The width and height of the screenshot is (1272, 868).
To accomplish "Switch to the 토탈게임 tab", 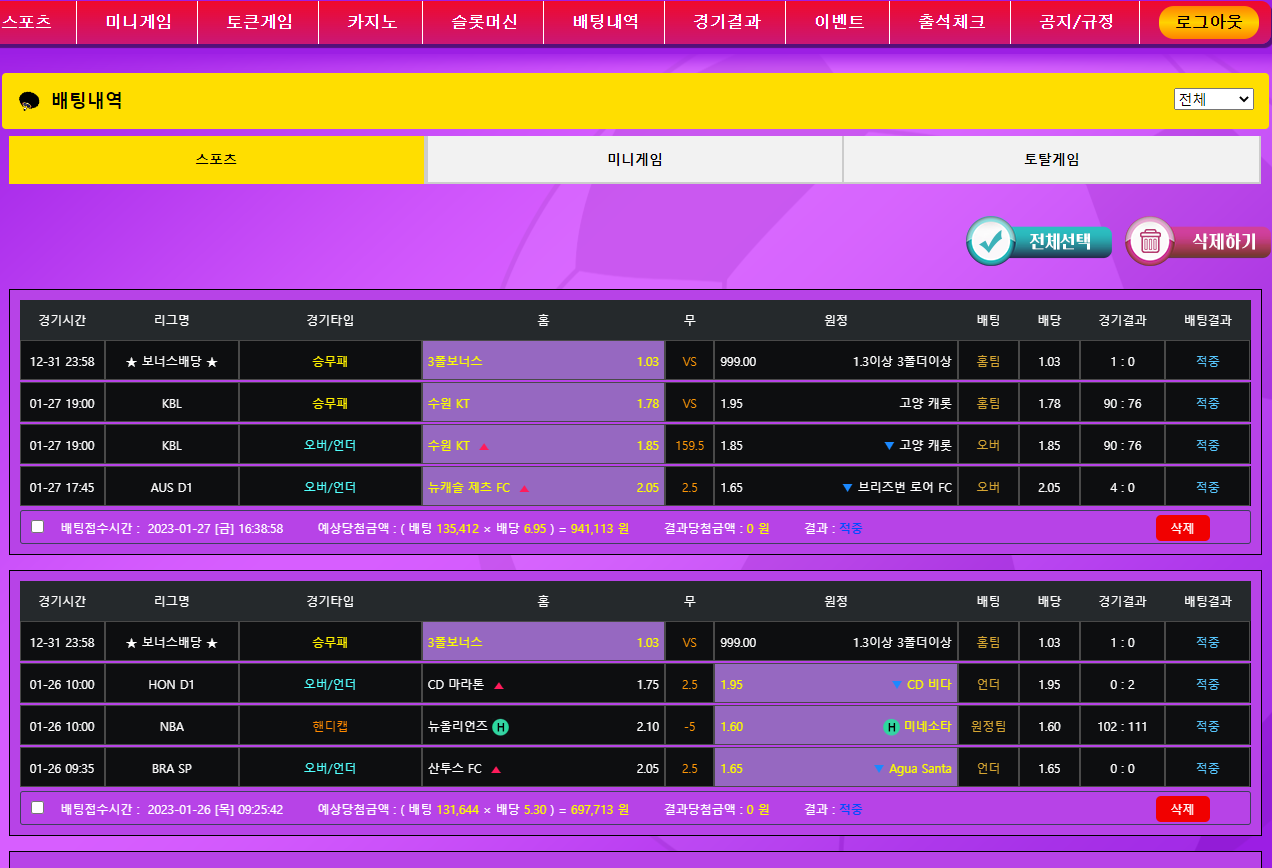I will point(1051,159).
